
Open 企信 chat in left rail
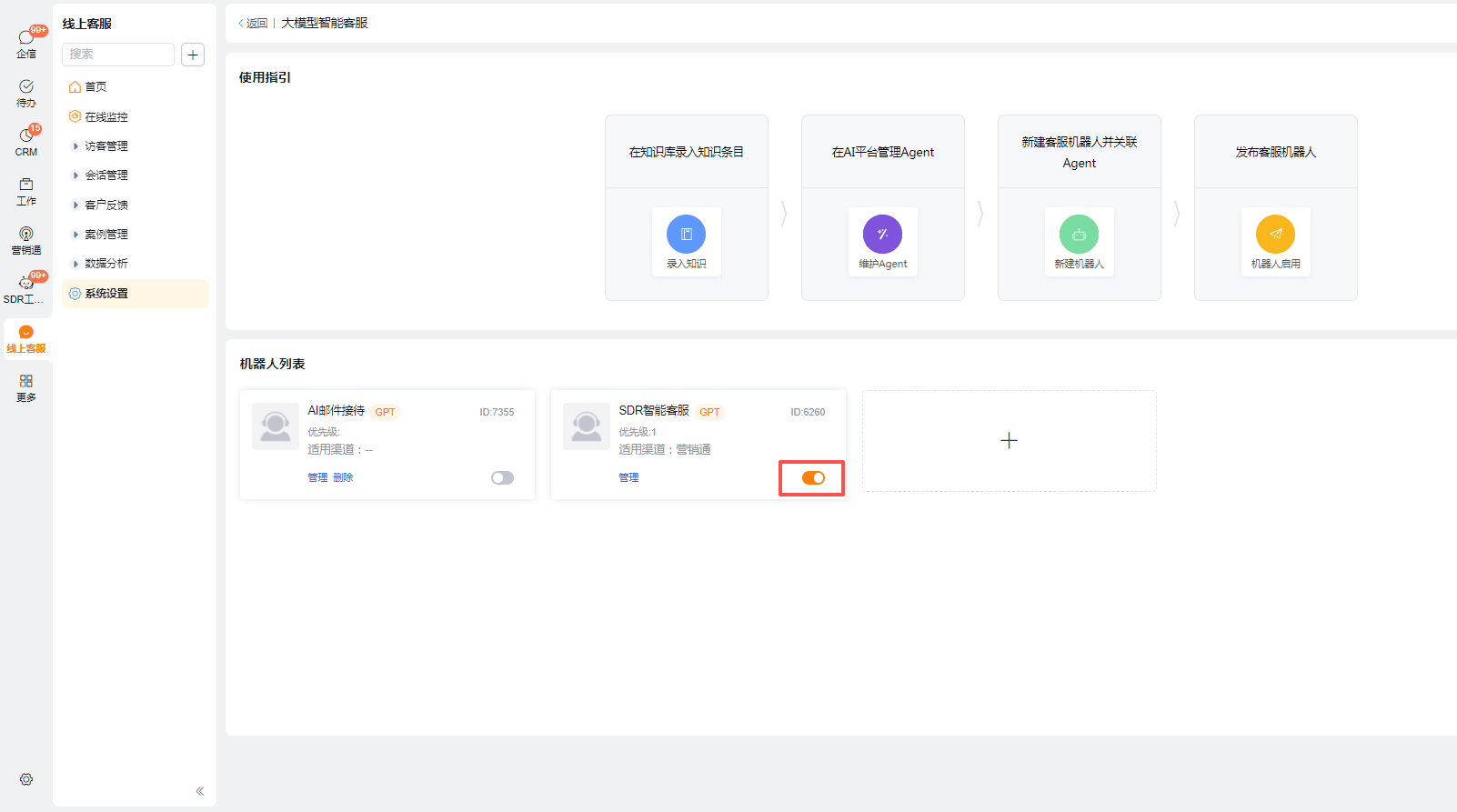tap(26, 43)
